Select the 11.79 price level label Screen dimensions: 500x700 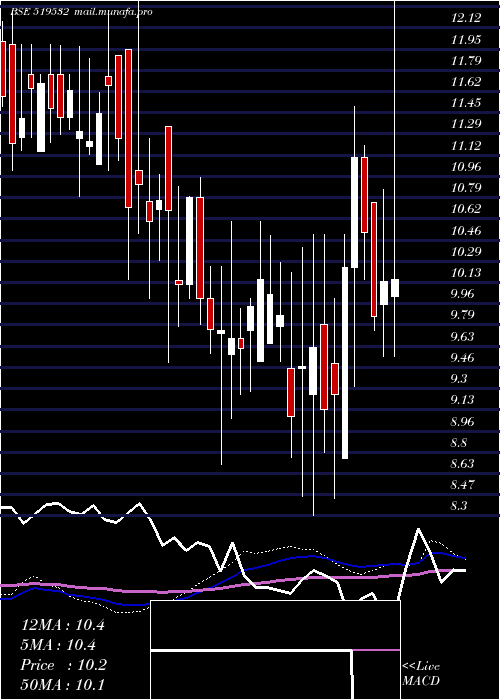(x=466, y=61)
